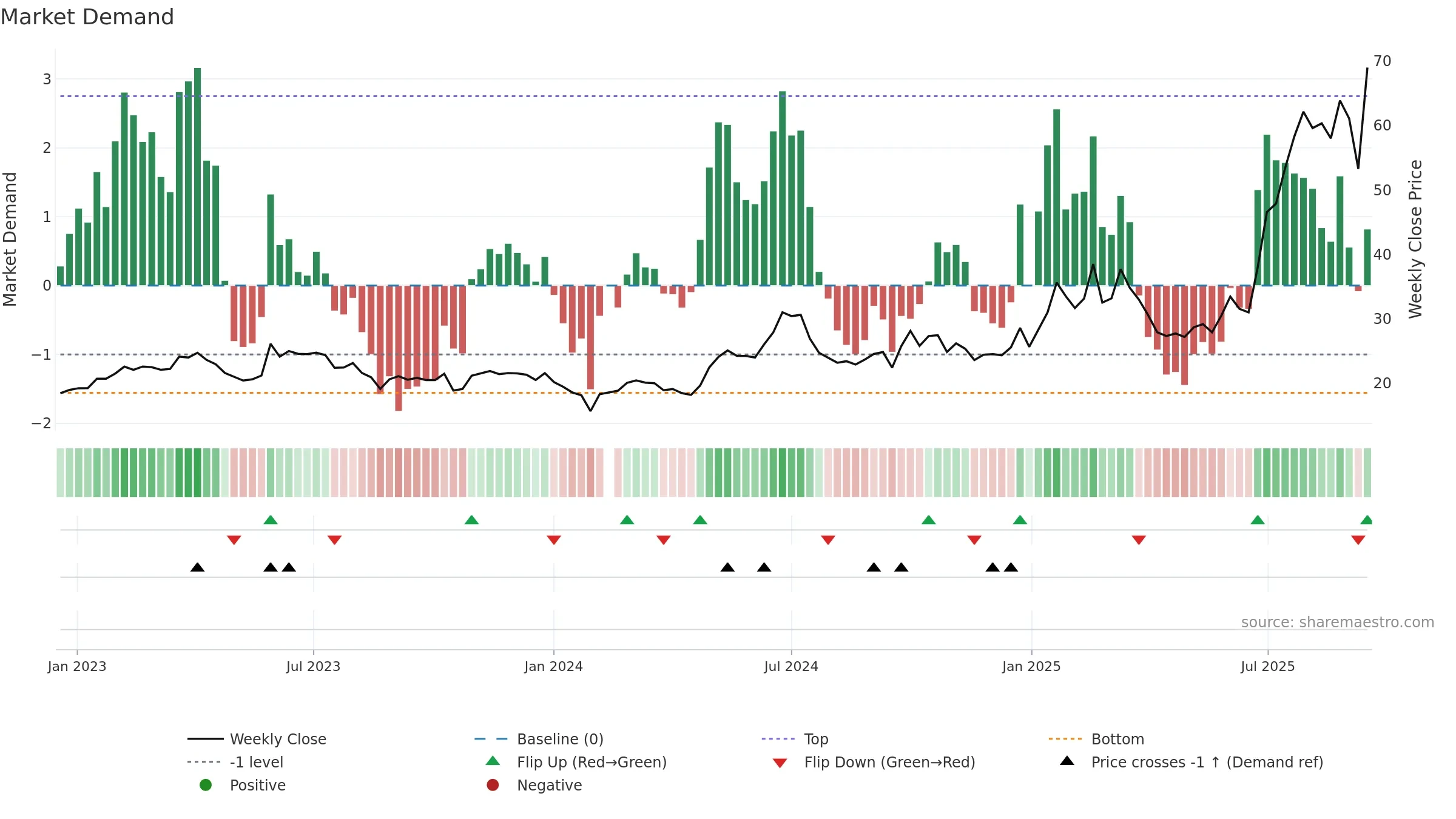This screenshot has height=819, width=1456.
Task: Click the red flip-down triangle just after Jul 2023
Action: (x=334, y=540)
